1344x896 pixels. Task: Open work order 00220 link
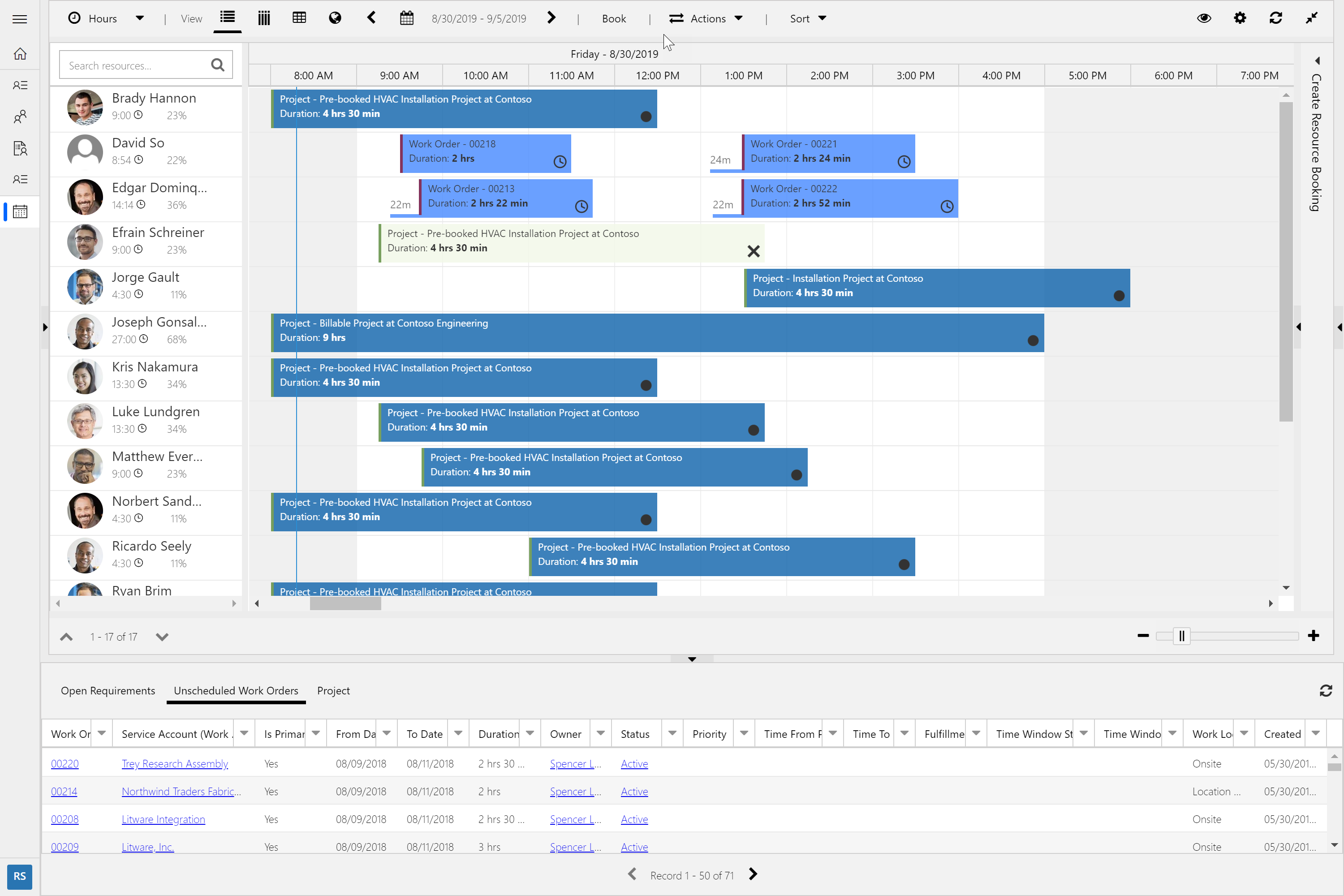(x=65, y=763)
